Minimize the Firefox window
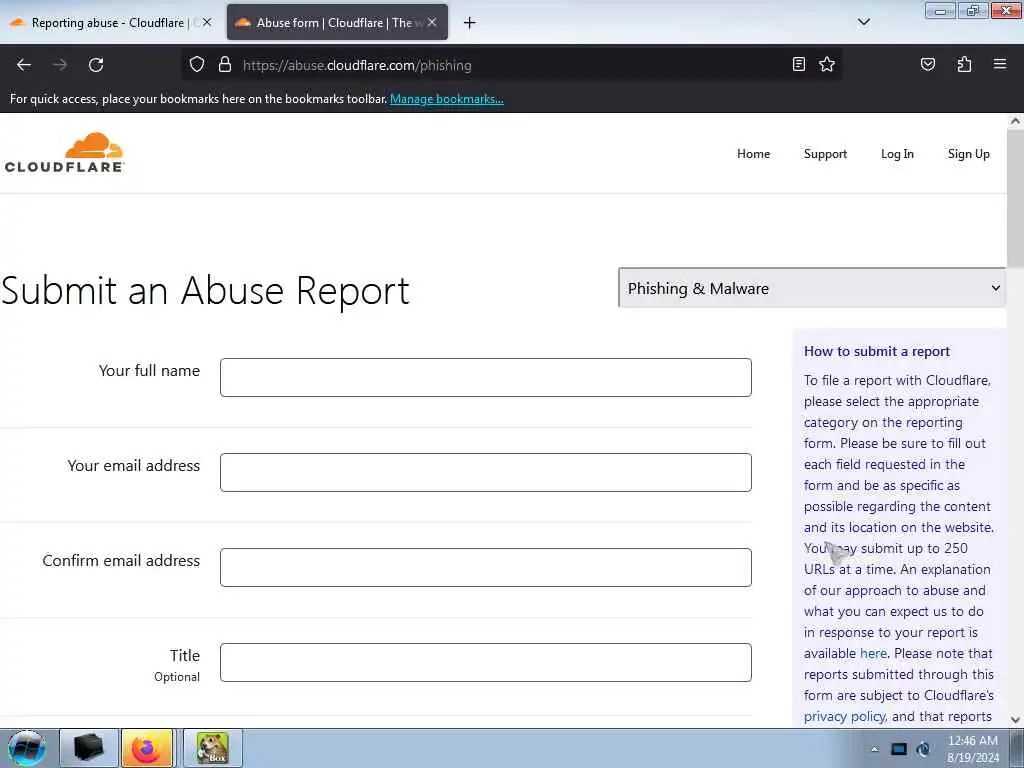This screenshot has width=1024, height=768. click(940, 11)
